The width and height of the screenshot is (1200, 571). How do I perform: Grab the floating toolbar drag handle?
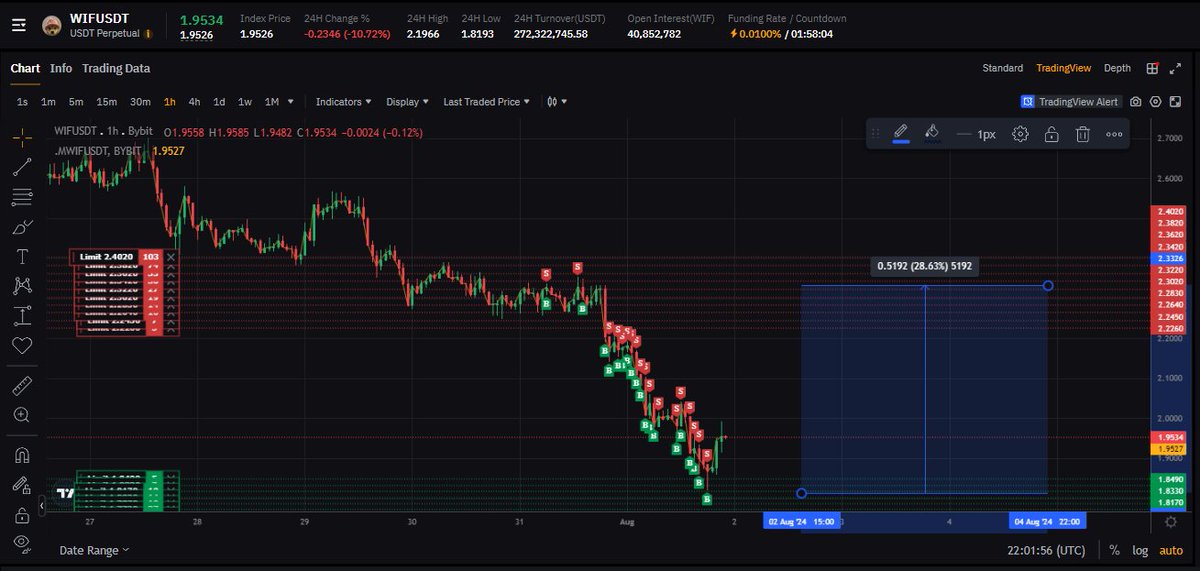pyautogui.click(x=877, y=134)
